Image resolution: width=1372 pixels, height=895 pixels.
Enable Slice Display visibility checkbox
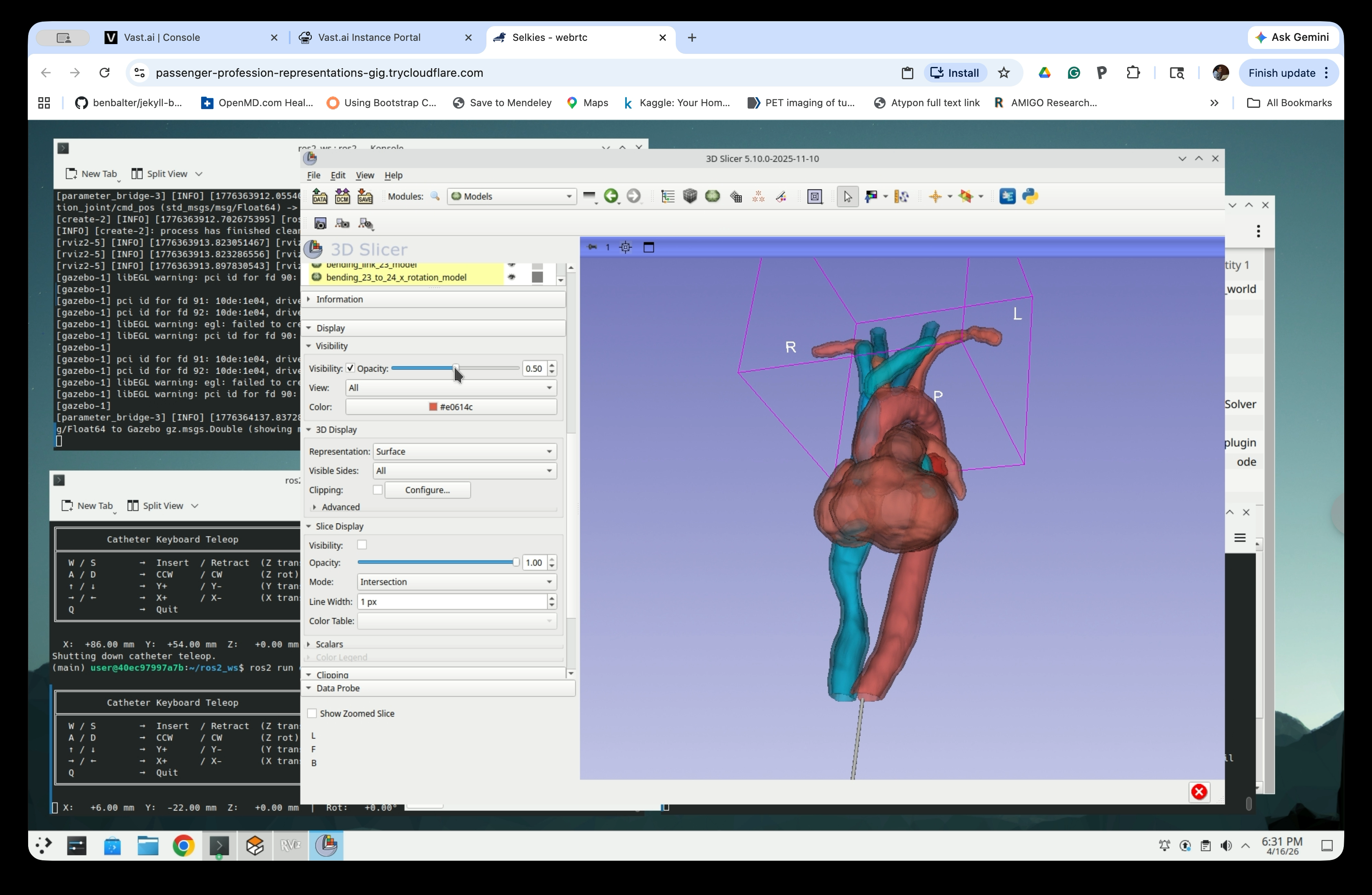[x=362, y=544]
